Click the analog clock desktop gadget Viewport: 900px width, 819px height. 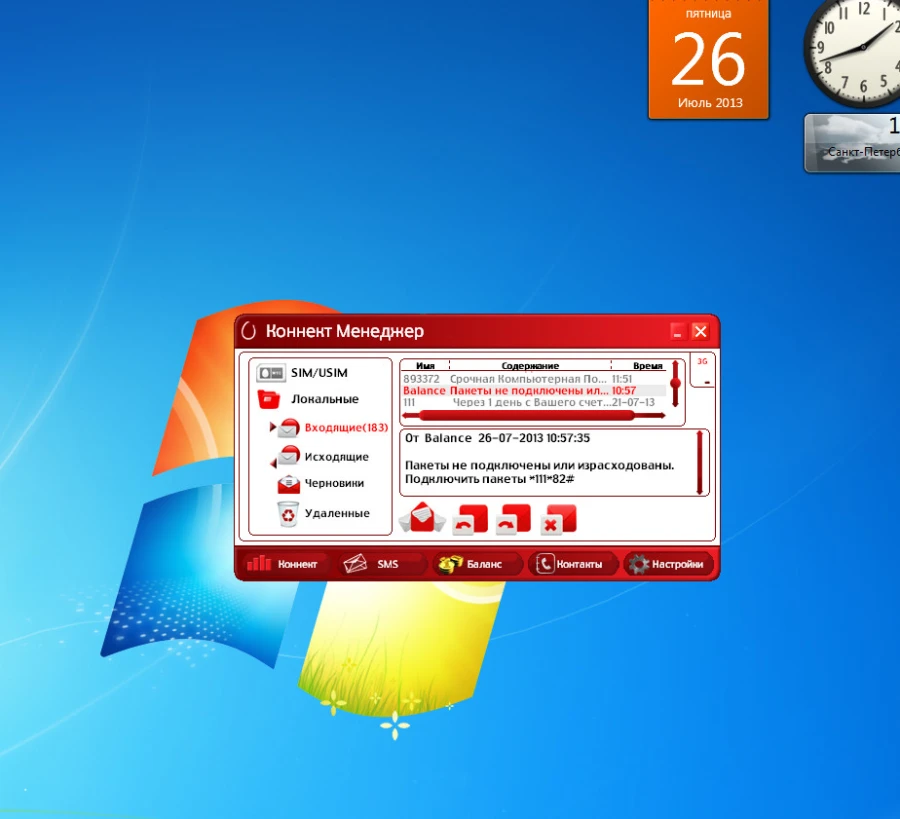pos(852,52)
